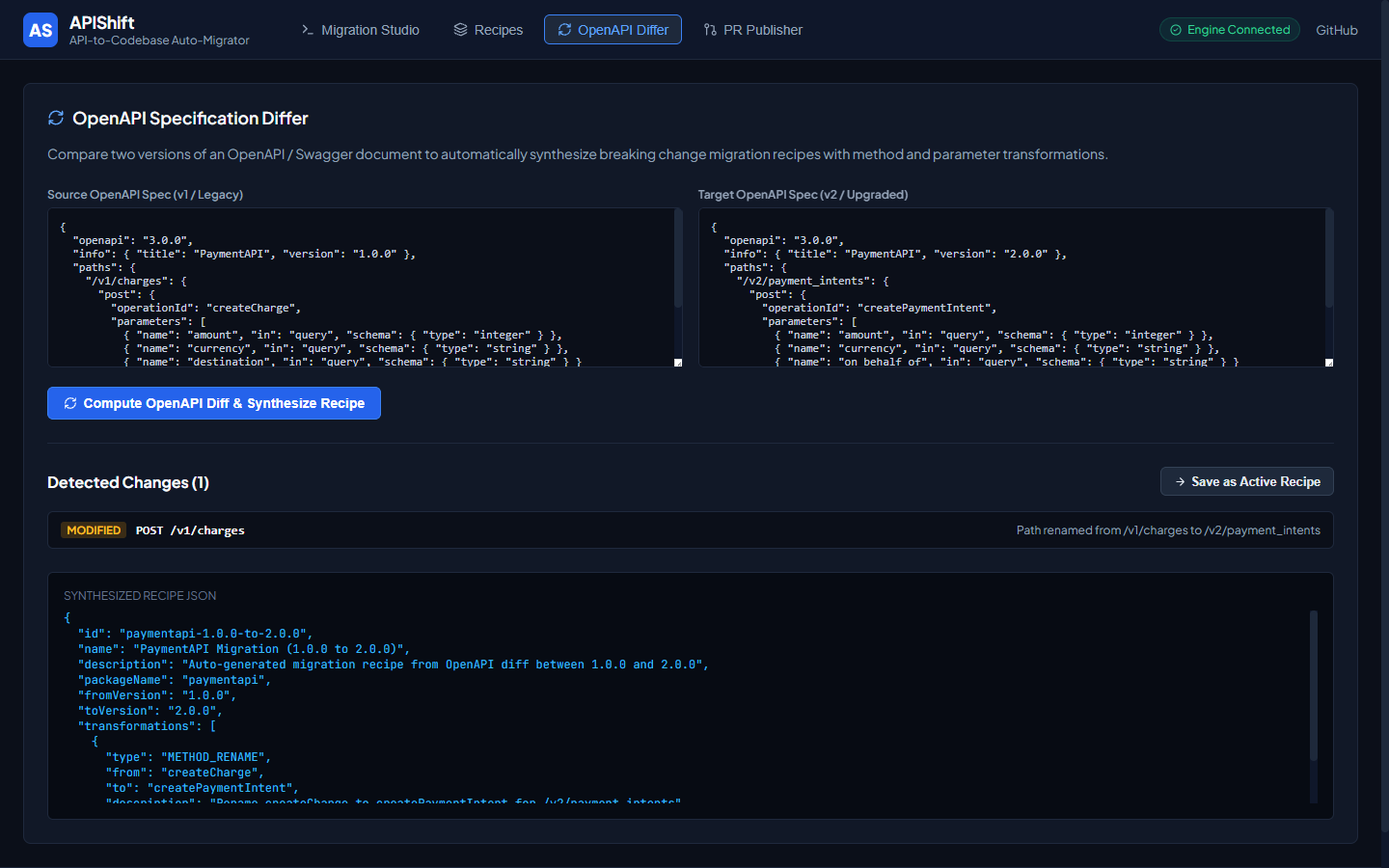
Task: Click the OpenAPI Differ refresh icon in nav
Action: (564, 30)
